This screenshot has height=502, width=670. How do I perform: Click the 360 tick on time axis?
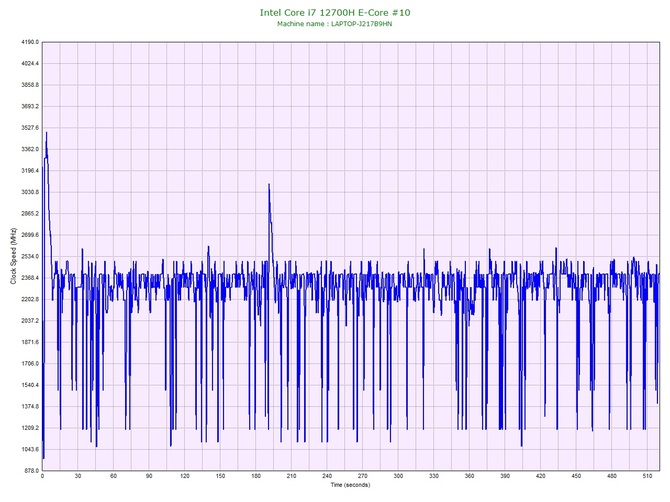469,476
